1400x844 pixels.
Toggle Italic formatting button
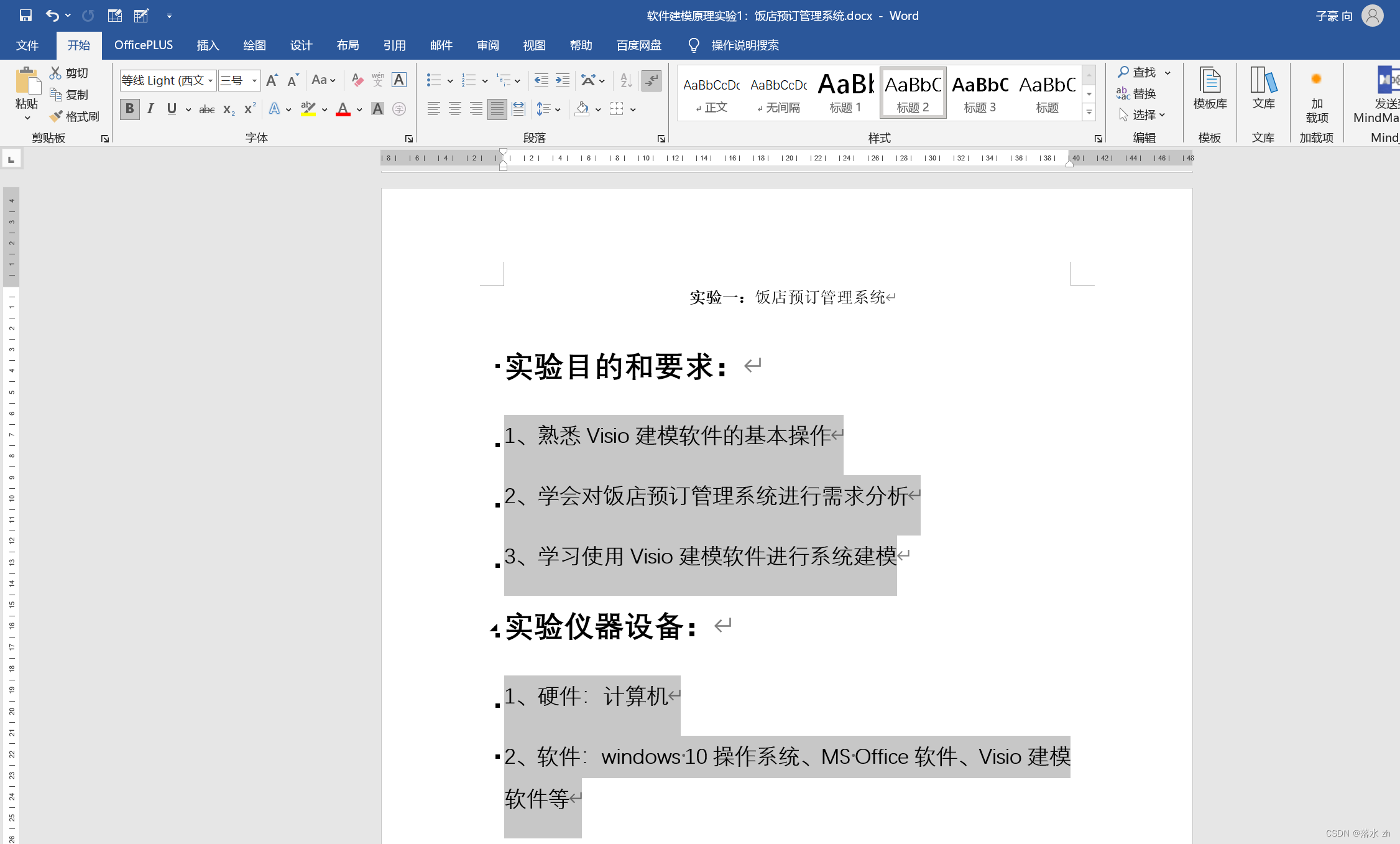(150, 109)
